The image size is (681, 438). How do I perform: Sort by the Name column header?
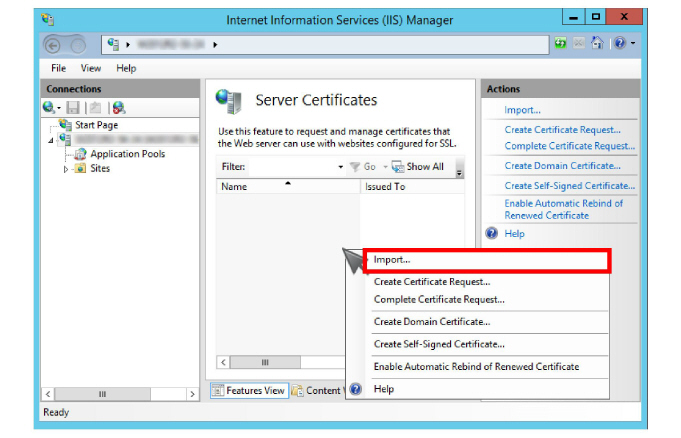pos(234,187)
